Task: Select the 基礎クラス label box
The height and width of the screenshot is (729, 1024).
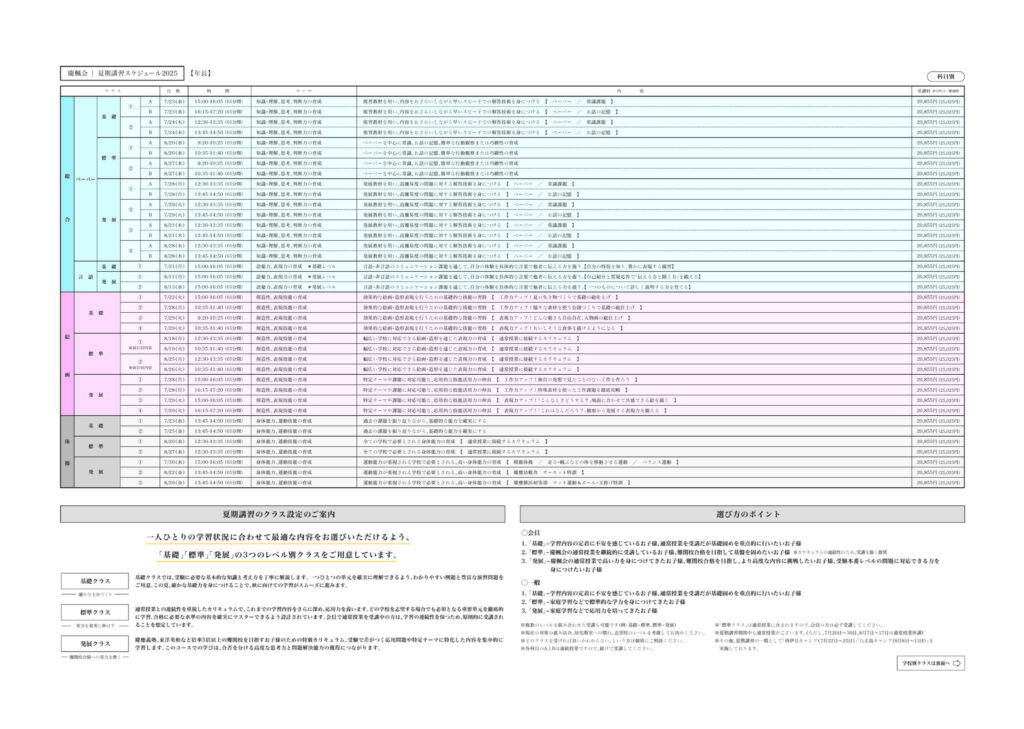Action: (x=95, y=581)
